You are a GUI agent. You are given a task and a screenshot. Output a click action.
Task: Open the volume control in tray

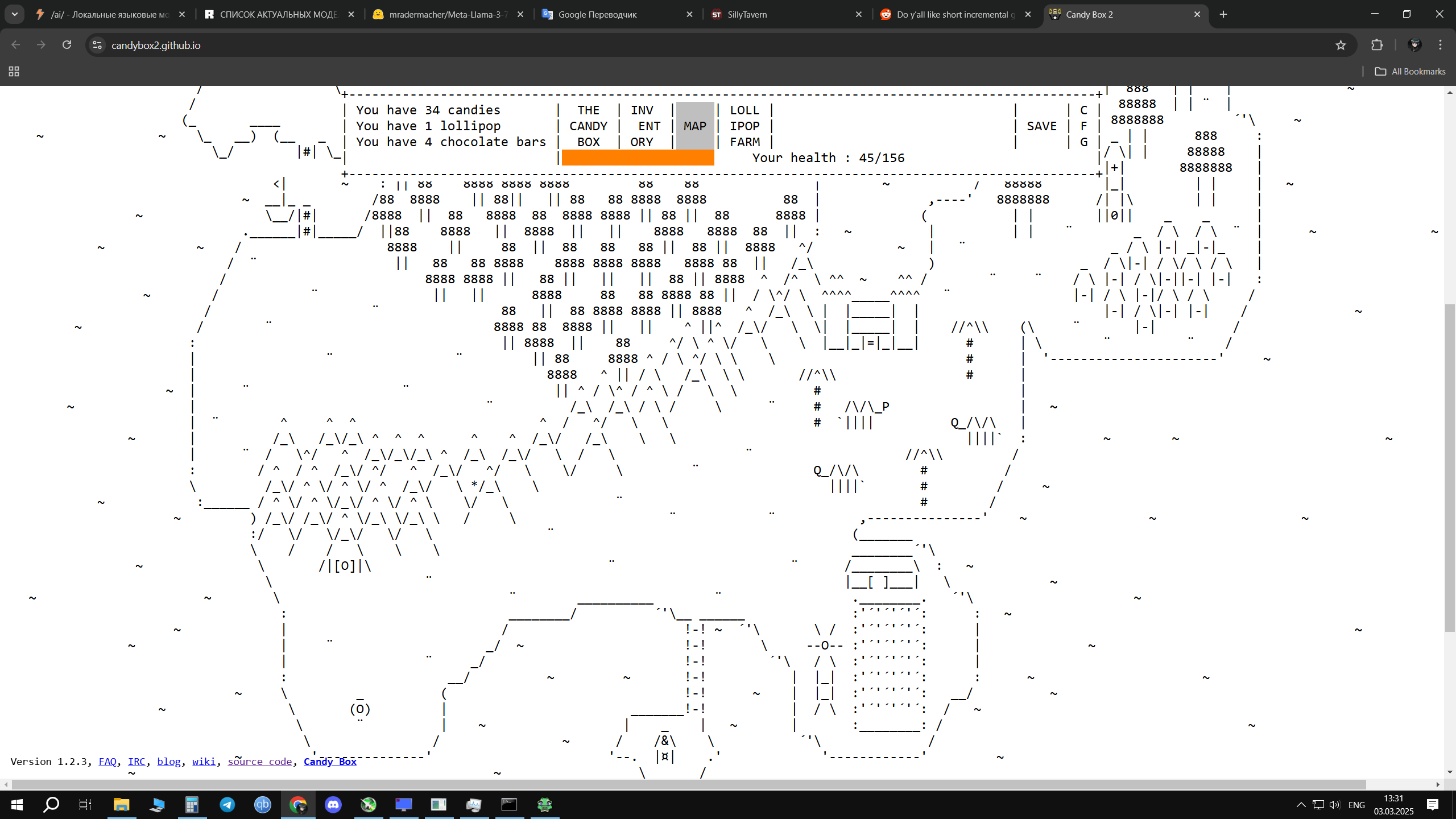point(1335,805)
